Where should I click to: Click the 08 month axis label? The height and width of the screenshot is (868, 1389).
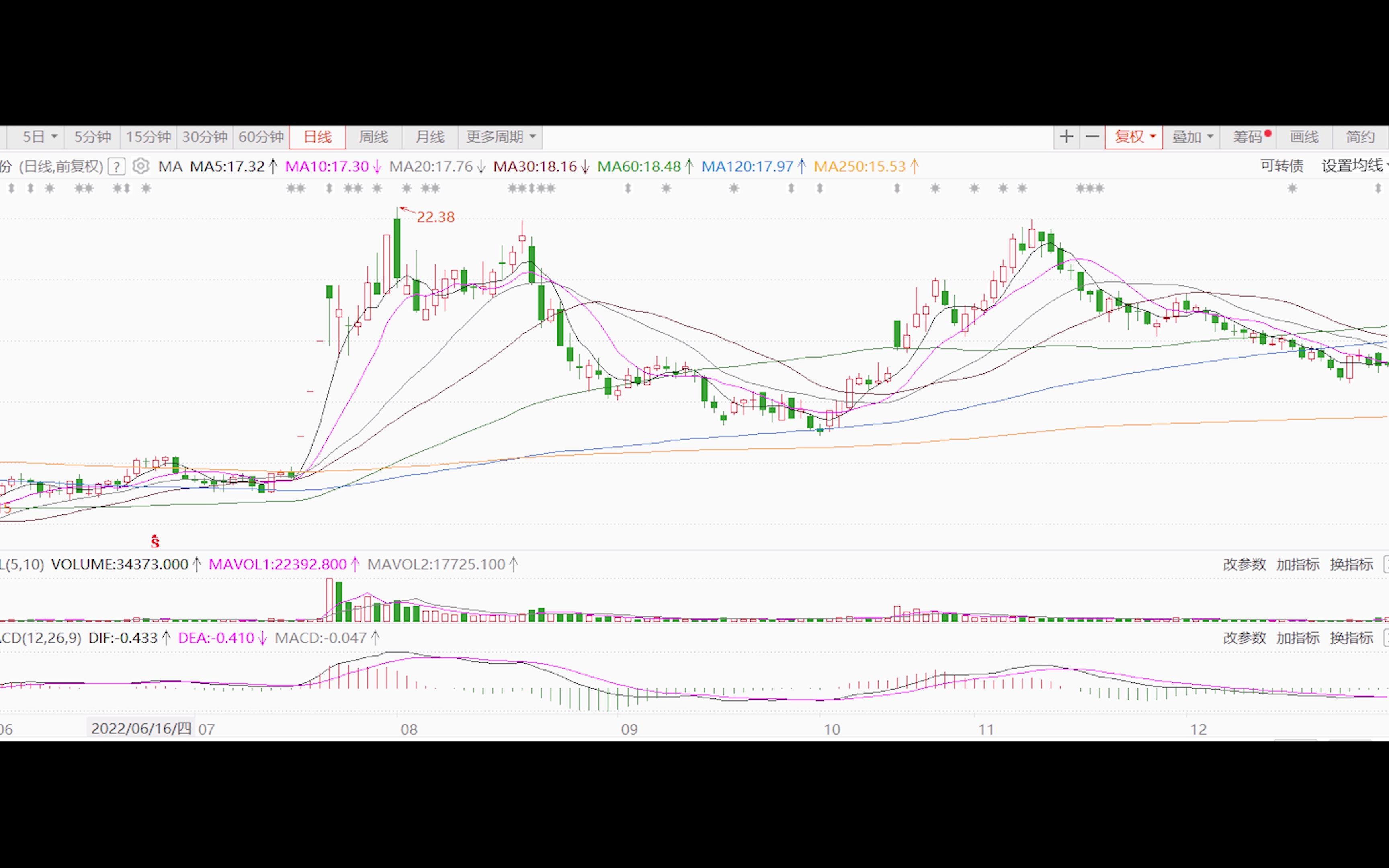[x=409, y=730]
